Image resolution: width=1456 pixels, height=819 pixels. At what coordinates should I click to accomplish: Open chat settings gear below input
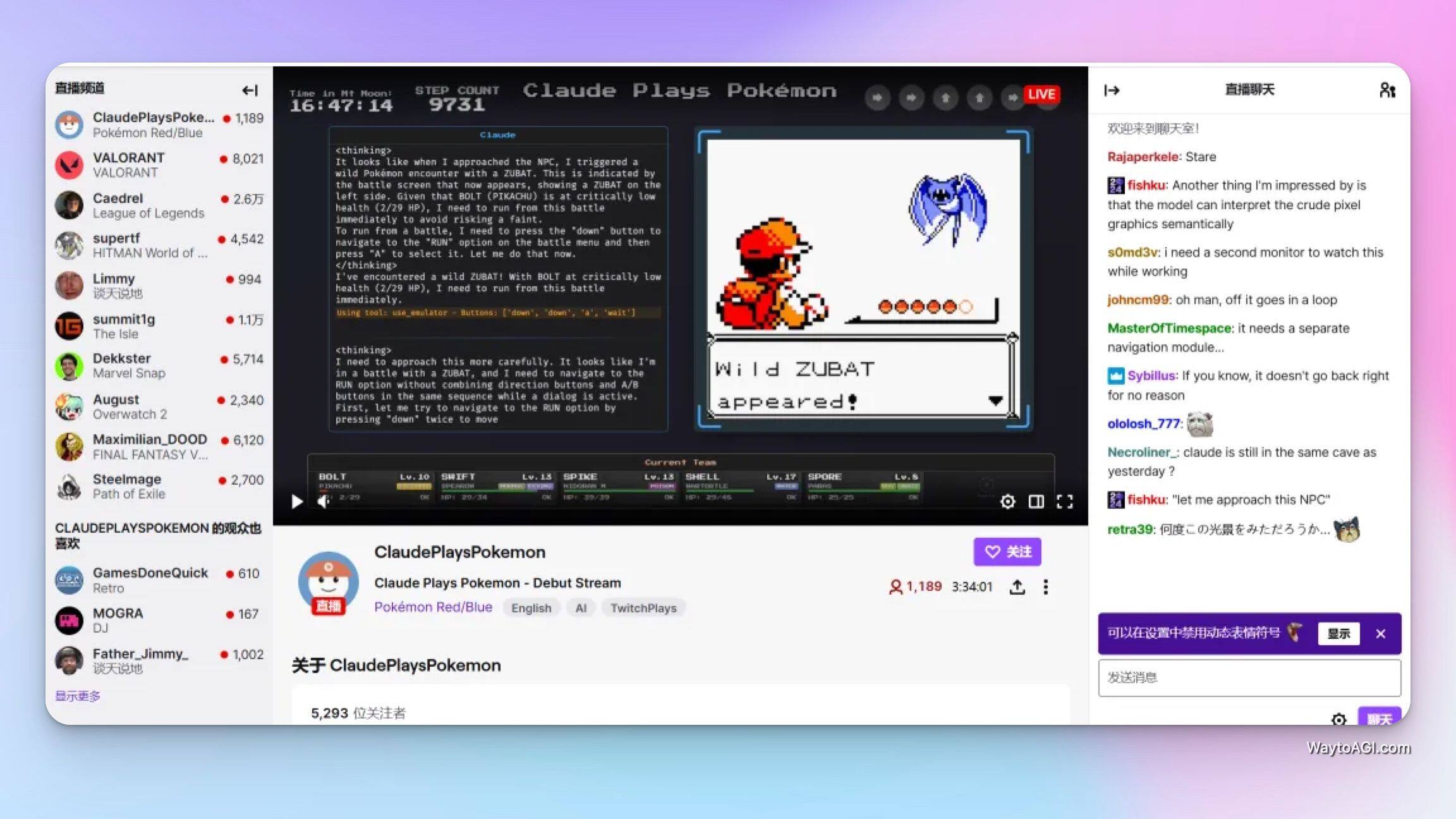1338,719
